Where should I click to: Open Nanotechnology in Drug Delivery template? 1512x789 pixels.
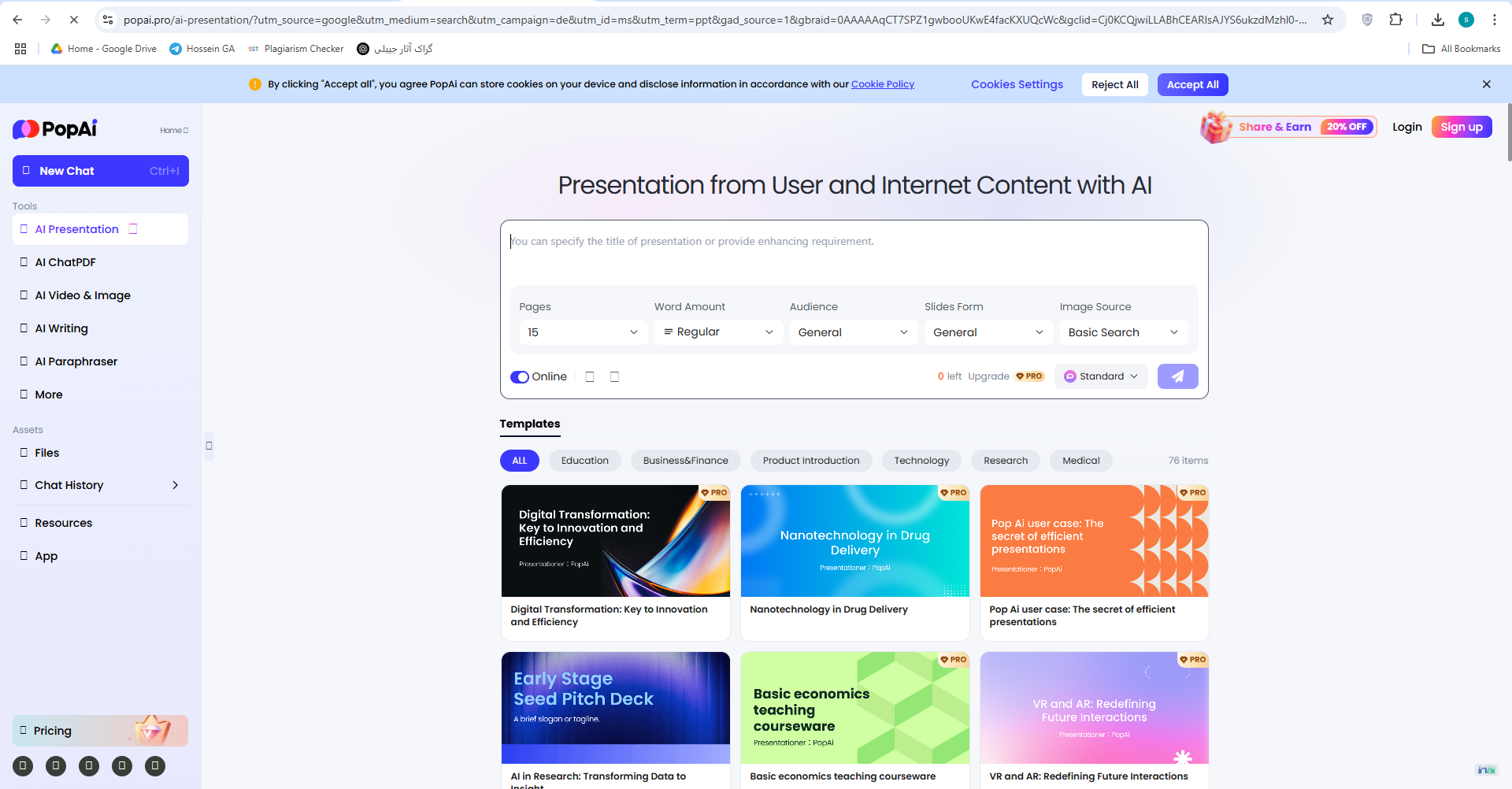click(855, 562)
